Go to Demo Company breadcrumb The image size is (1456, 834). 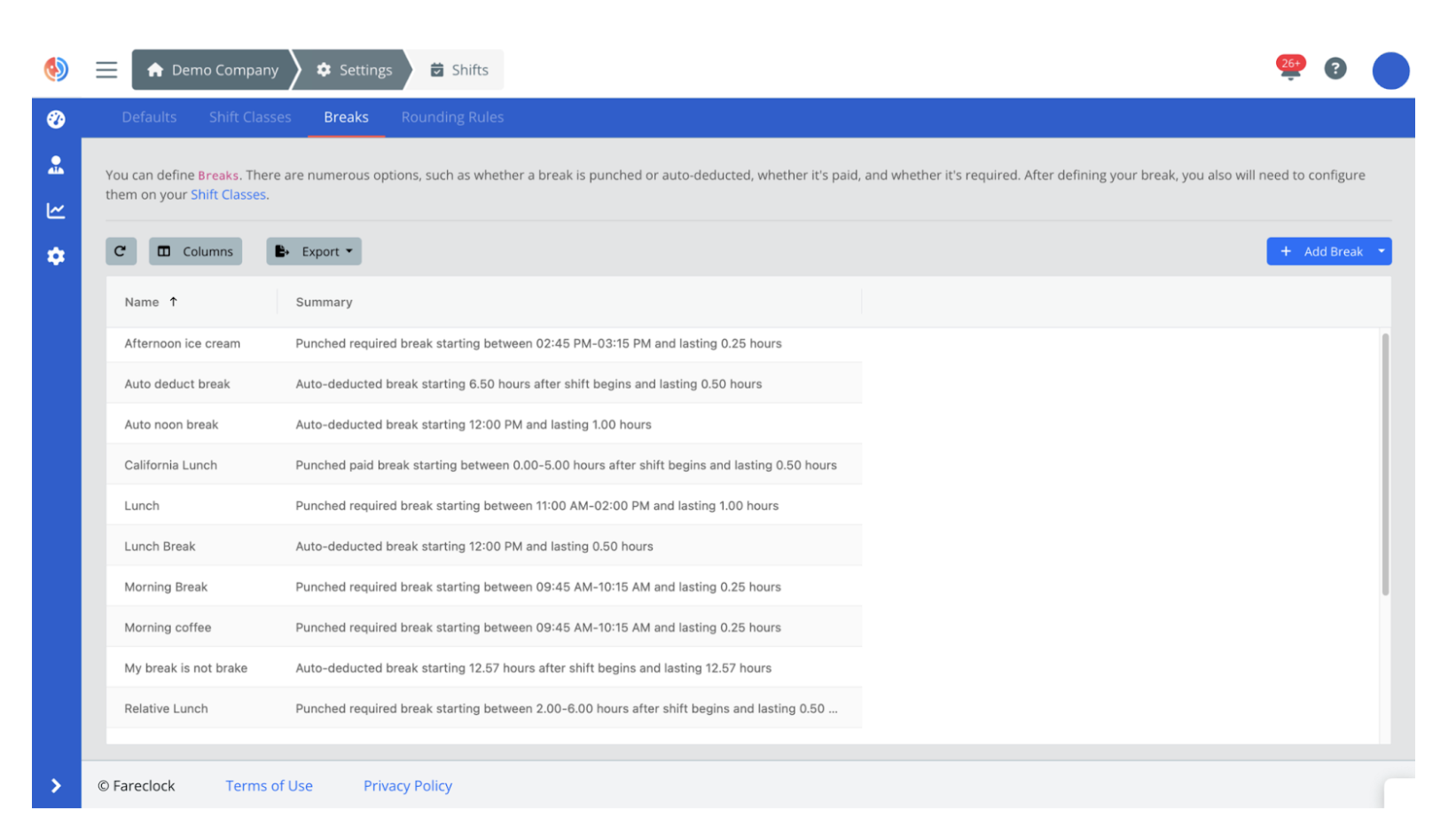(x=213, y=70)
